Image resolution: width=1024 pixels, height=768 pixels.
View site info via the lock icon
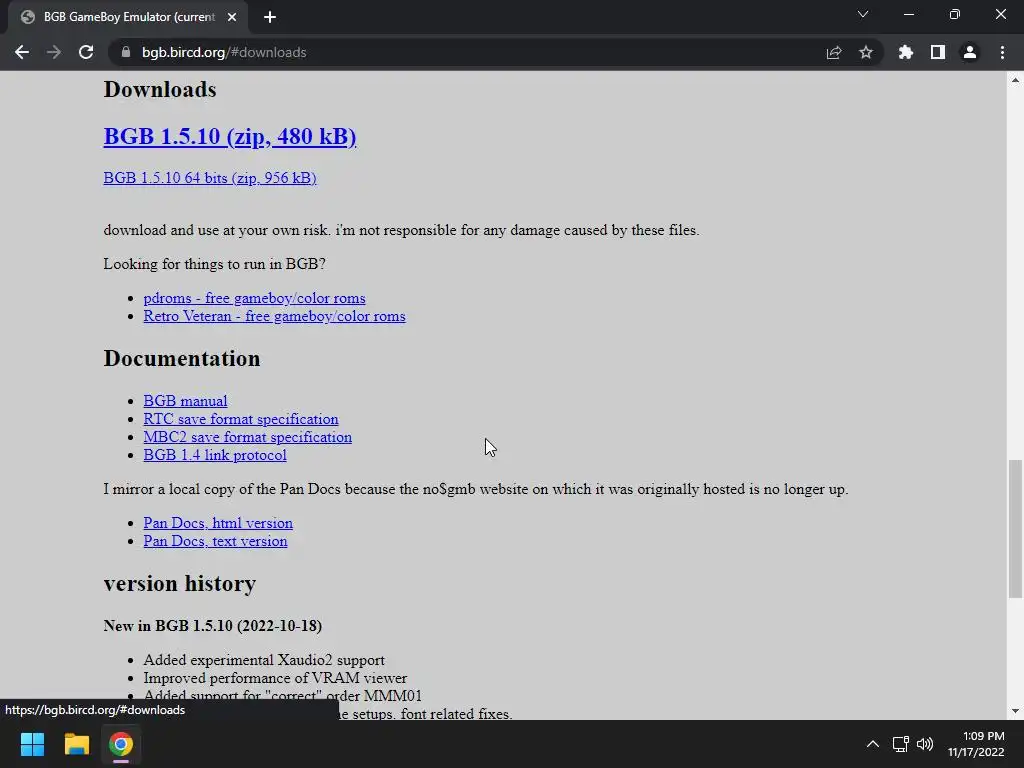126,52
